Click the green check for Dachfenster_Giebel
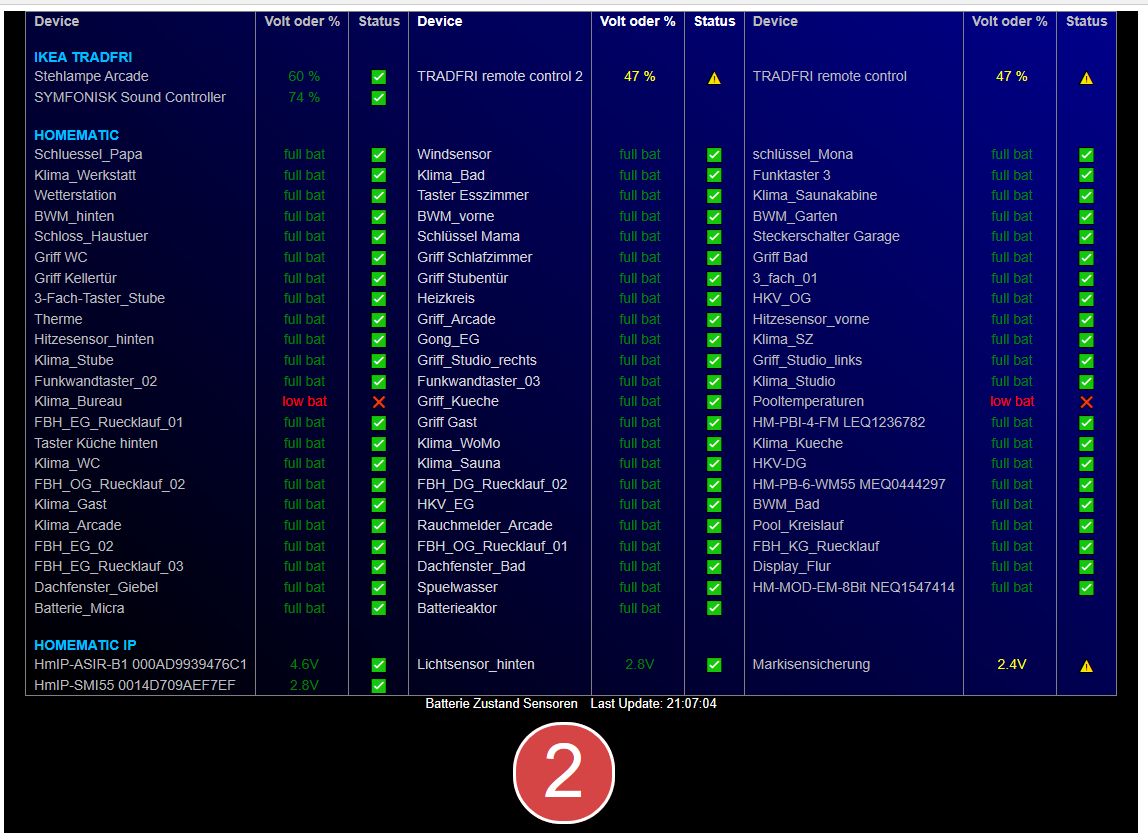The width and height of the screenshot is (1148, 833). point(379,588)
